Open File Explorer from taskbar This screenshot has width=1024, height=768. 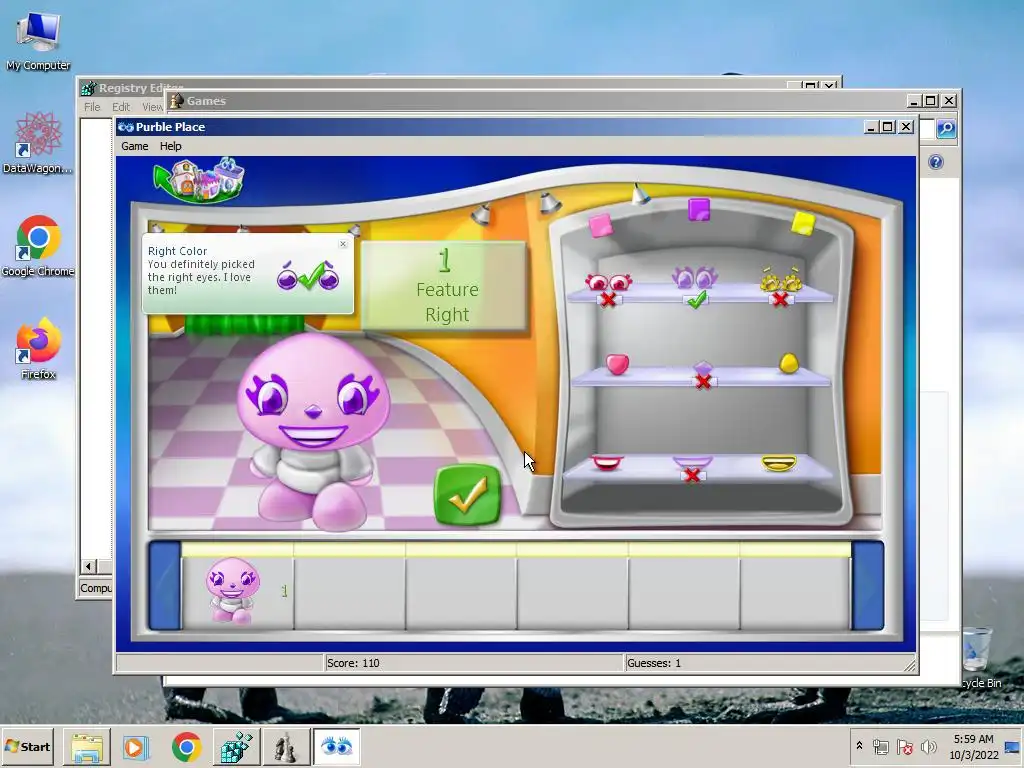(x=87, y=746)
